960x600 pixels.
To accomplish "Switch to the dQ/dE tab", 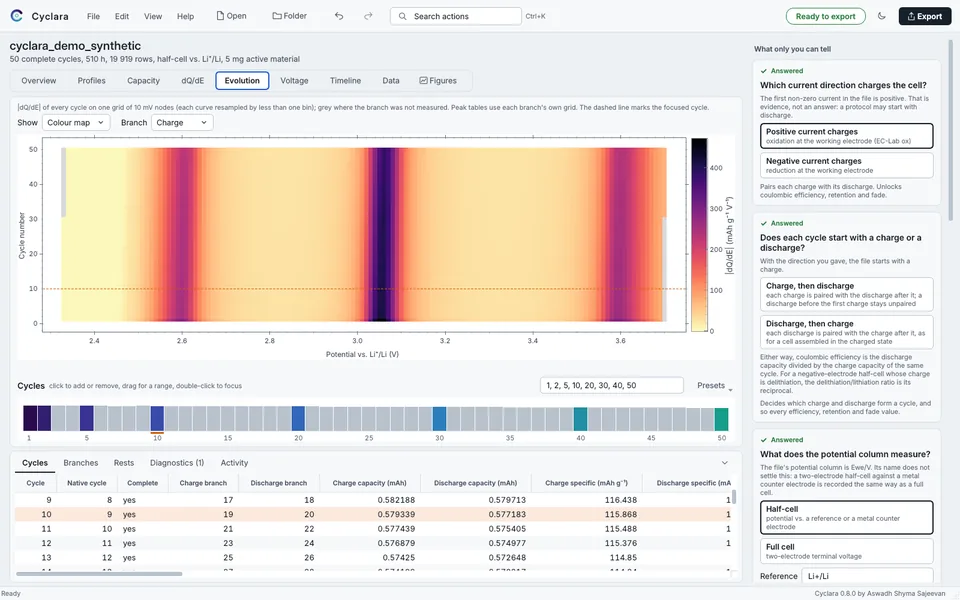I will click(x=192, y=81).
